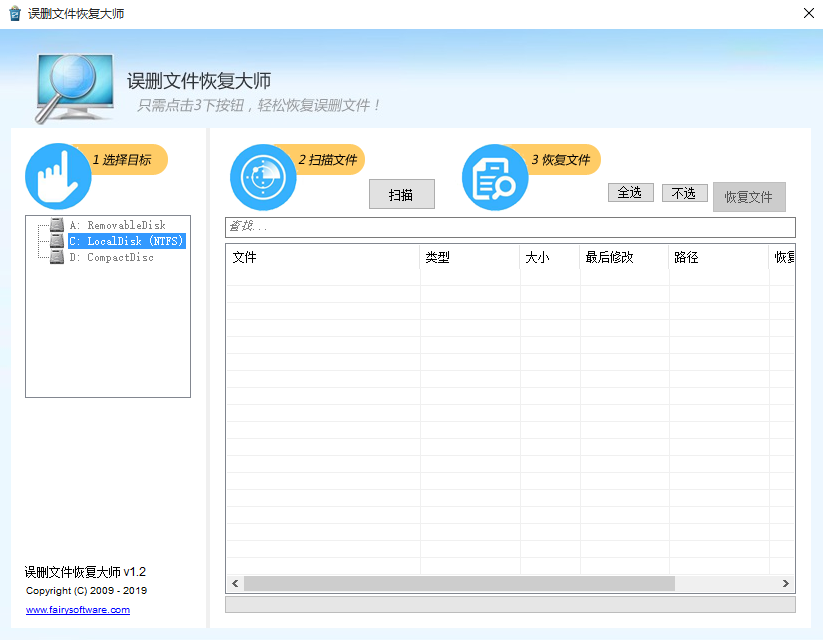
Task: Click the right arrow of the horizontal scrollbar
Action: point(788,583)
